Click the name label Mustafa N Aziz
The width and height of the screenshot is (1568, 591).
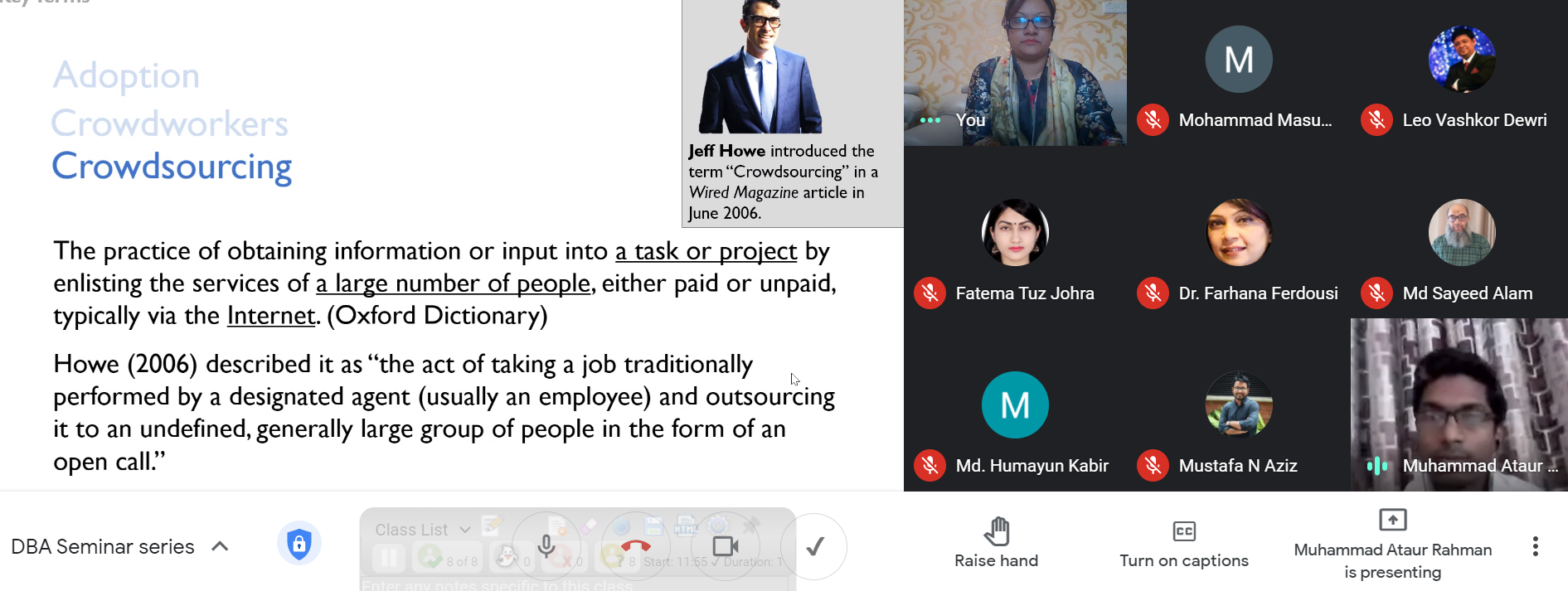coord(1238,466)
